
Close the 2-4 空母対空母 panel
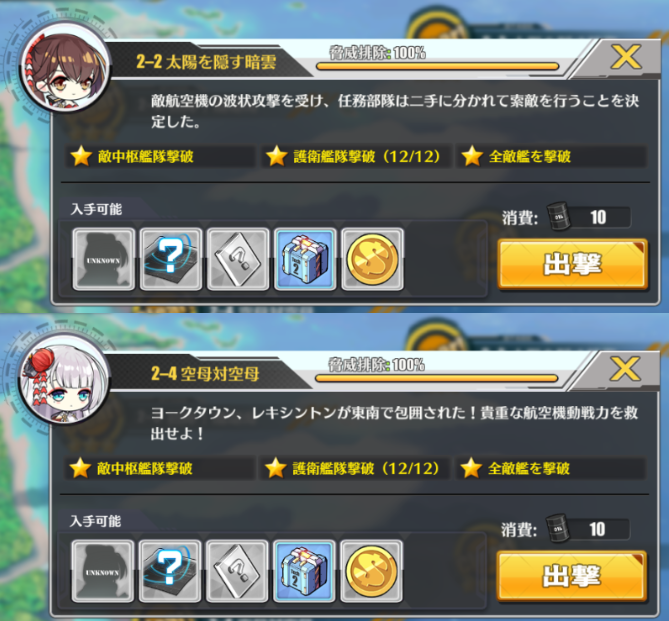tap(625, 369)
